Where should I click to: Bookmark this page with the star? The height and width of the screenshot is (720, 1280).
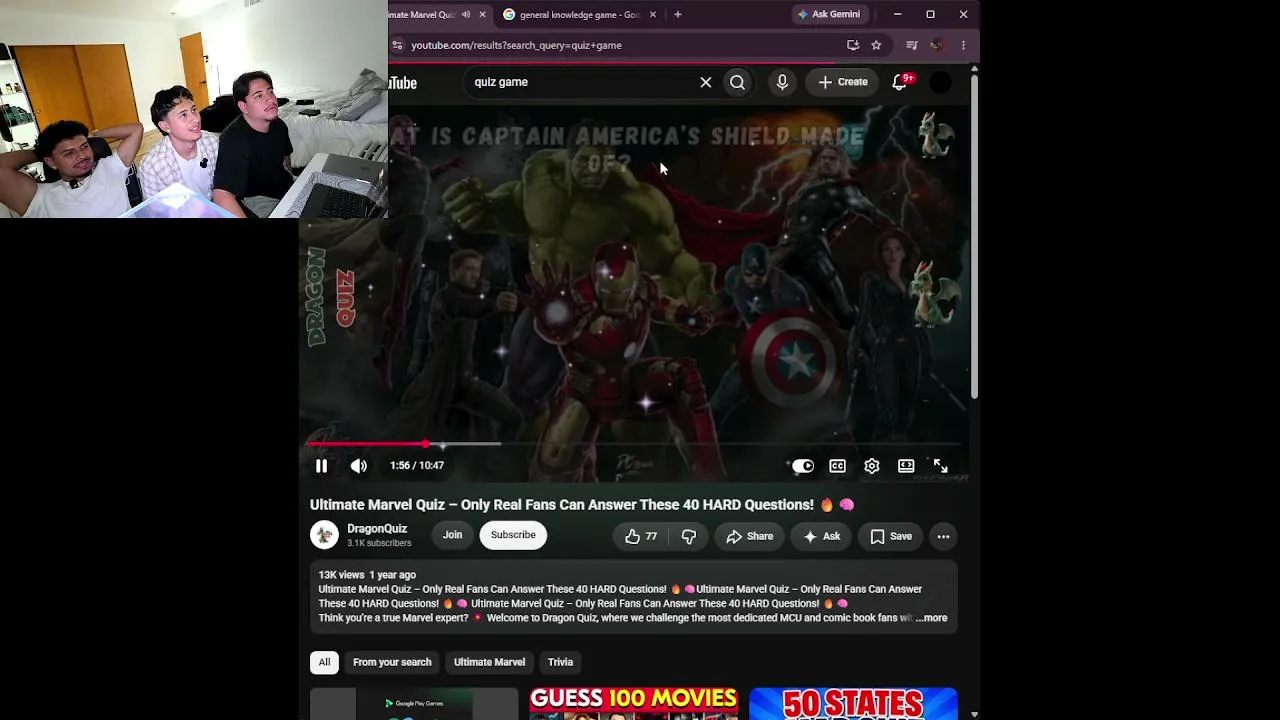pyautogui.click(x=876, y=45)
